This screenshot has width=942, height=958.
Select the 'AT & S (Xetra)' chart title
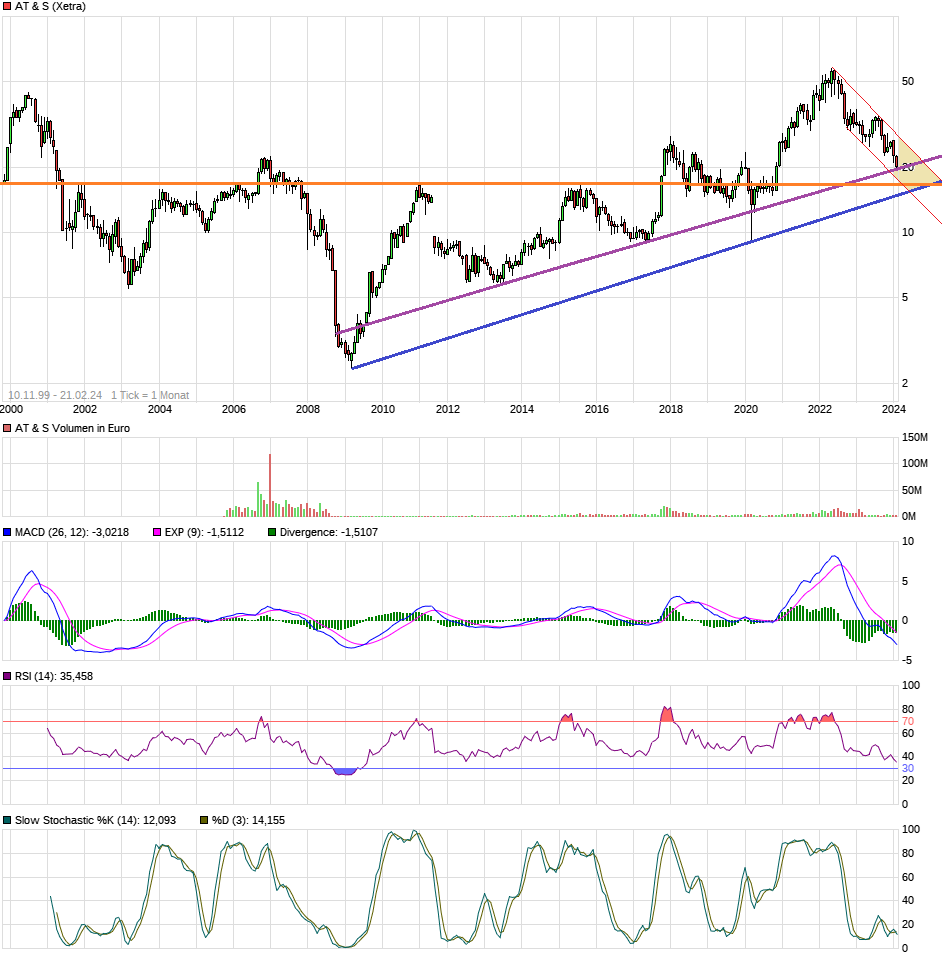click(x=50, y=6)
